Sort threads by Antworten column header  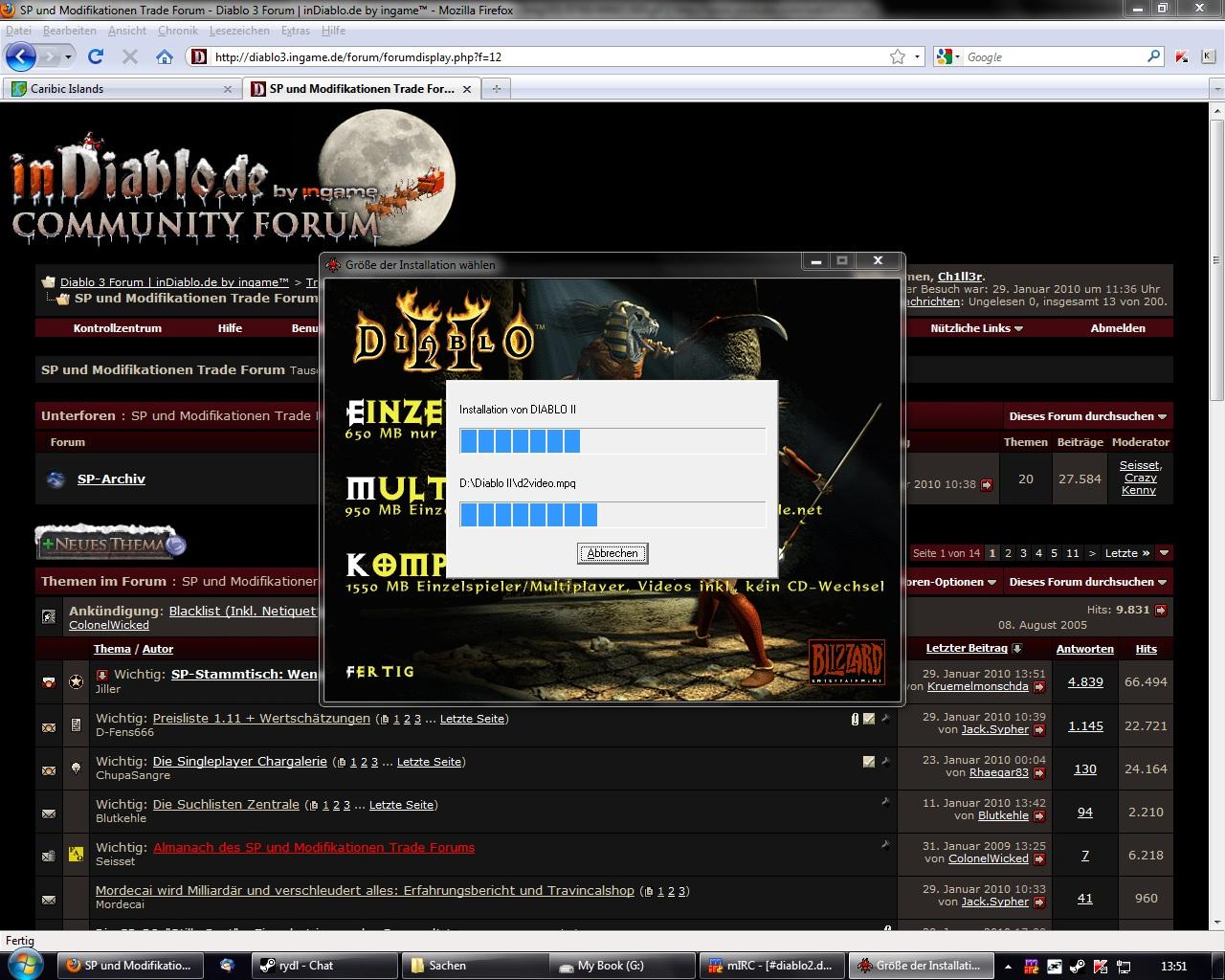coord(1084,649)
